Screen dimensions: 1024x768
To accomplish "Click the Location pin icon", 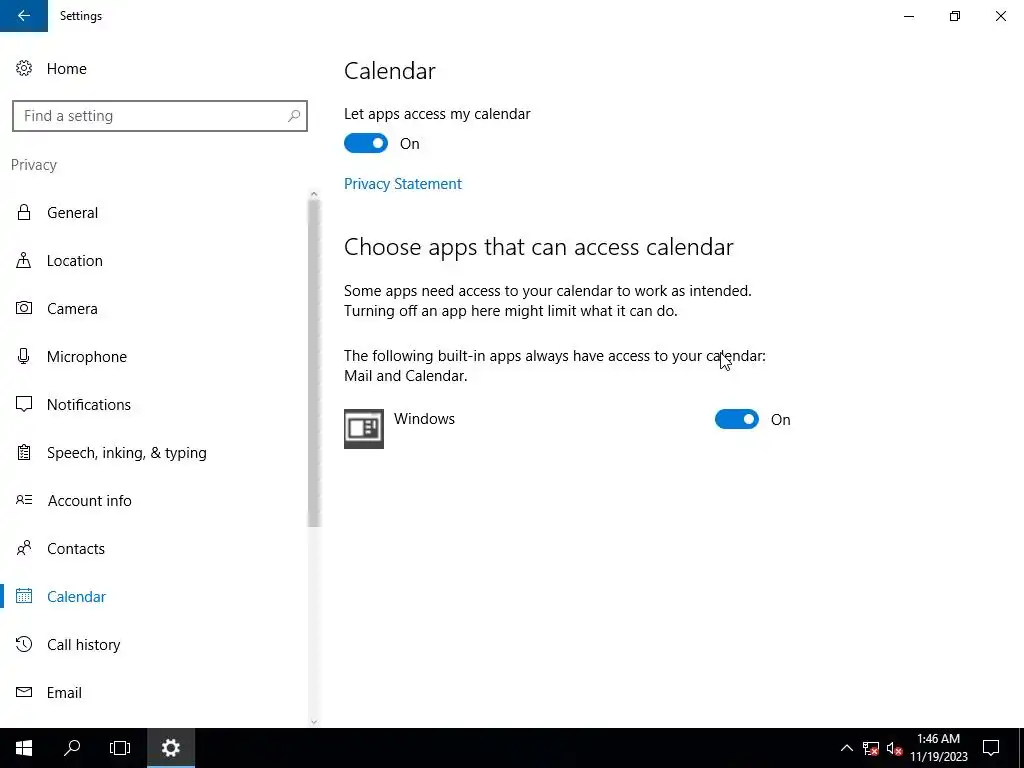I will 24,261.
